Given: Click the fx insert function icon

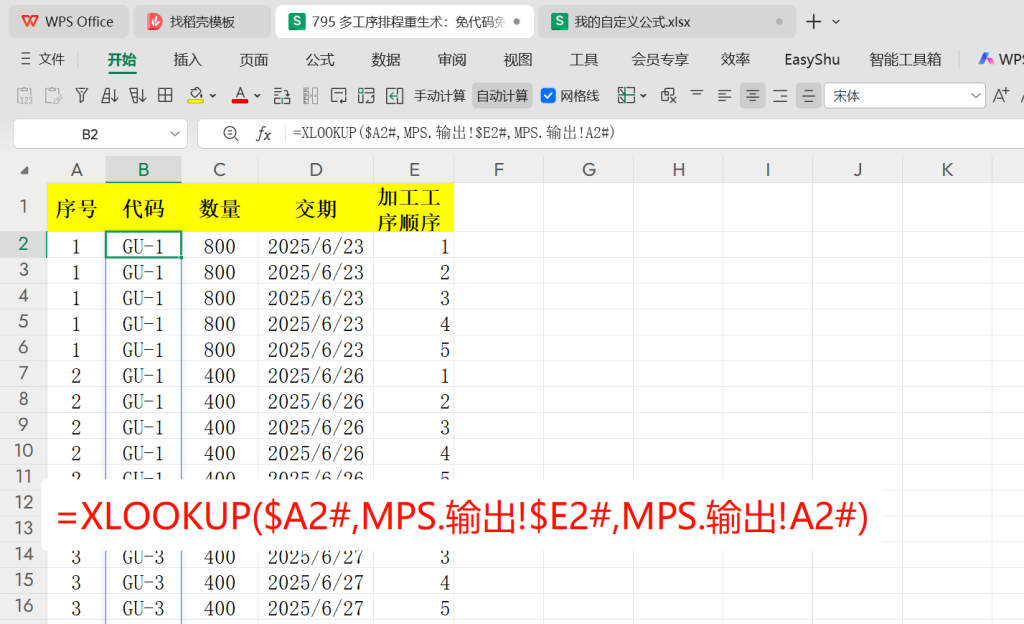Looking at the screenshot, I should tap(263, 134).
